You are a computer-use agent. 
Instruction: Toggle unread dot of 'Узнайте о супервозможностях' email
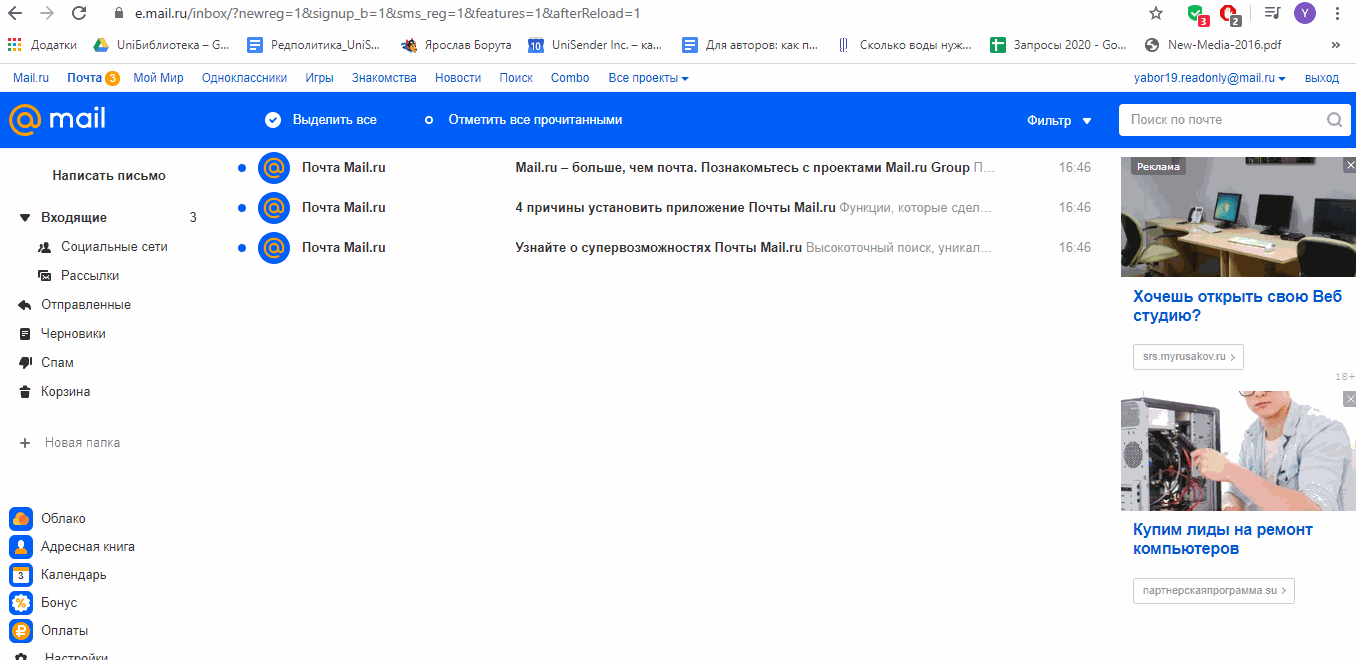coord(242,248)
